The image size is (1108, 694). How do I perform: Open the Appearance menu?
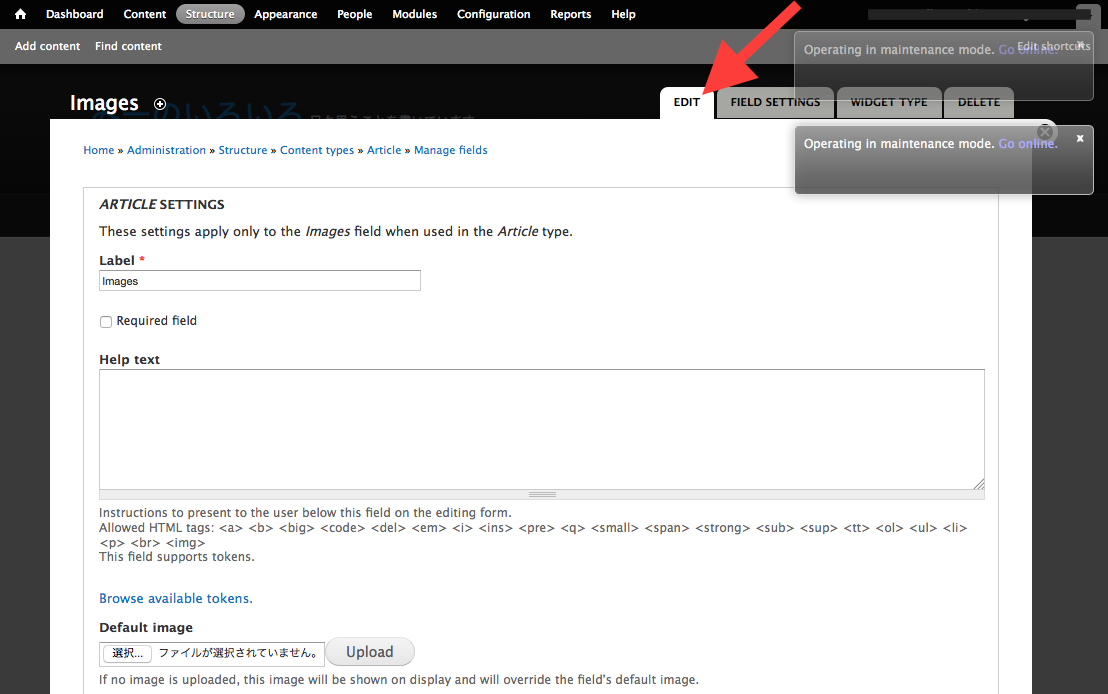(x=285, y=14)
